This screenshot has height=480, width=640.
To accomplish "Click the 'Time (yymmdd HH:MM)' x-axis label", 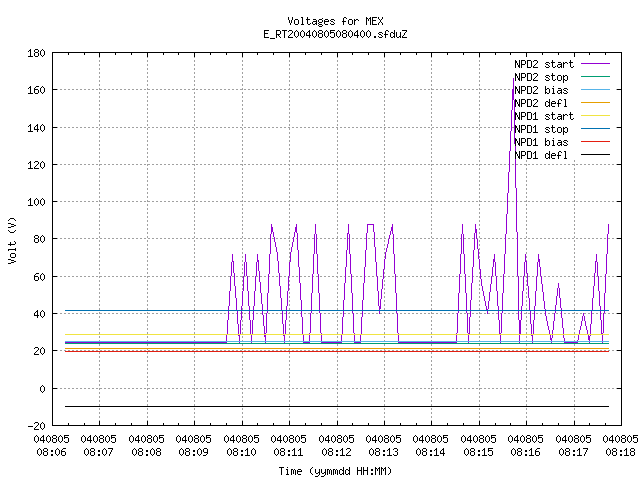I will 335,471.
